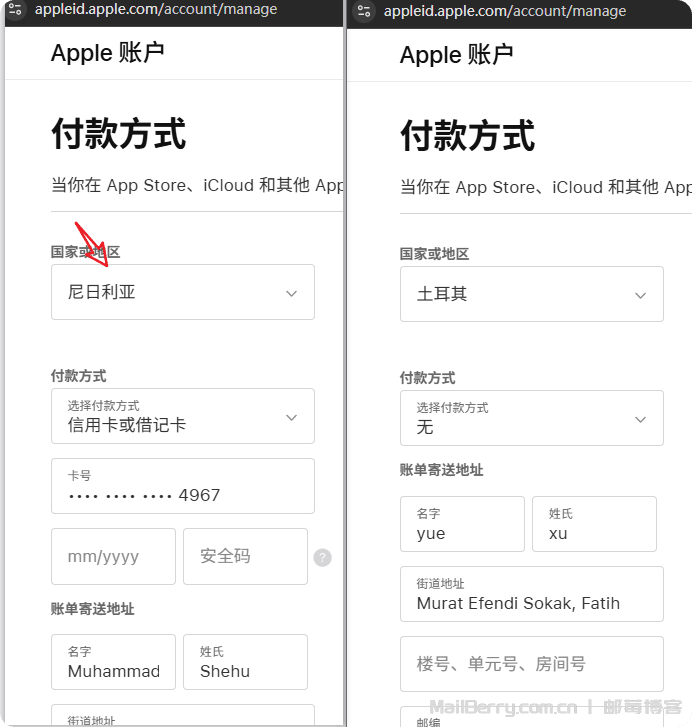
Task: Click the 楼号、单元号、房间号 apartment field
Action: point(532,664)
